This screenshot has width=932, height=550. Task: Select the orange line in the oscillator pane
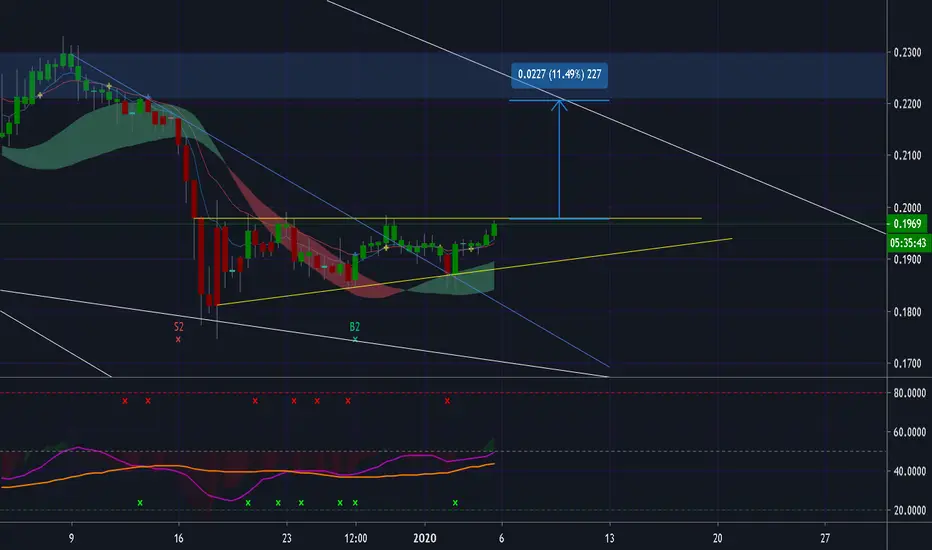248,472
